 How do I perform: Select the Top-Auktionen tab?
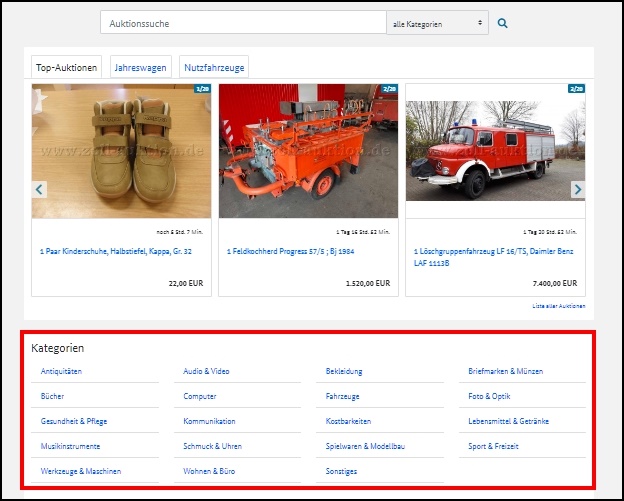coord(66,67)
